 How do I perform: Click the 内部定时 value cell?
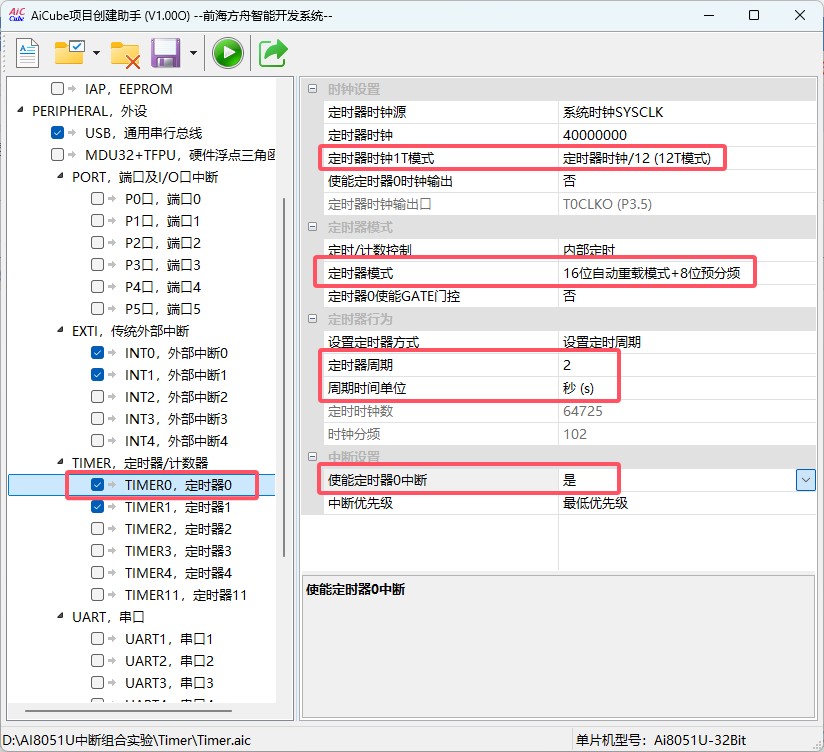pos(687,250)
